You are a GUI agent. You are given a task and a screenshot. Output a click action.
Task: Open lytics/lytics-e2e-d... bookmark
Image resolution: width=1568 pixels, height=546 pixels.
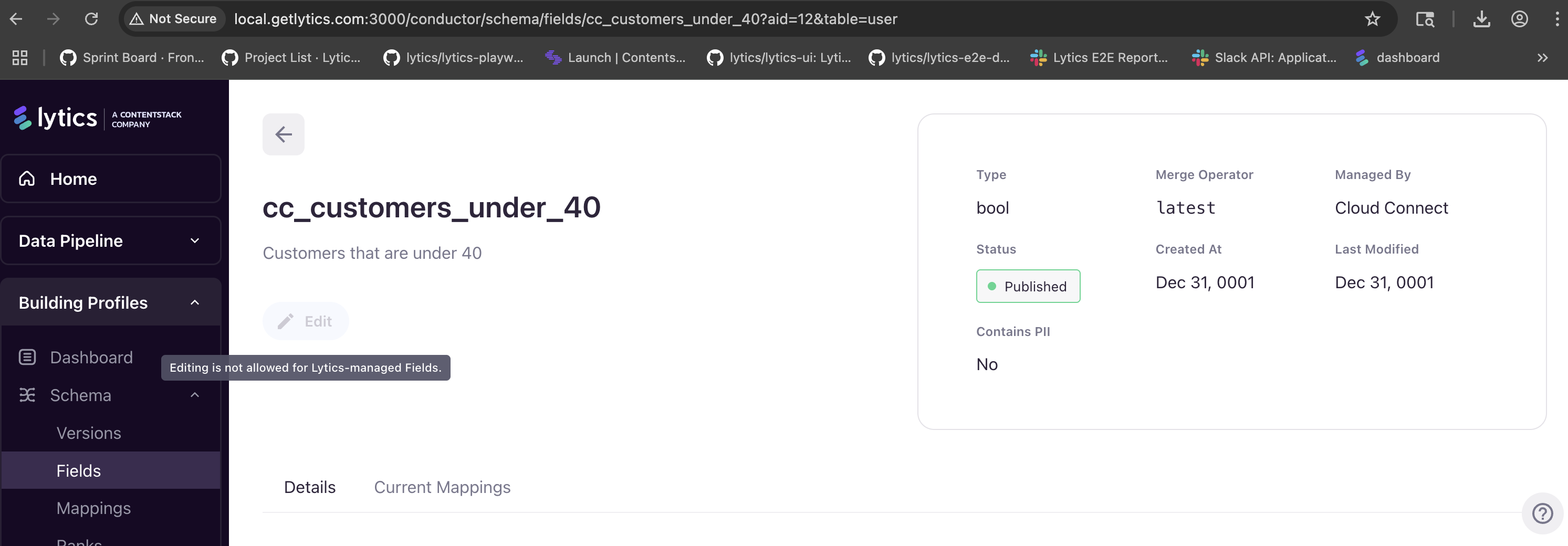coord(938,58)
